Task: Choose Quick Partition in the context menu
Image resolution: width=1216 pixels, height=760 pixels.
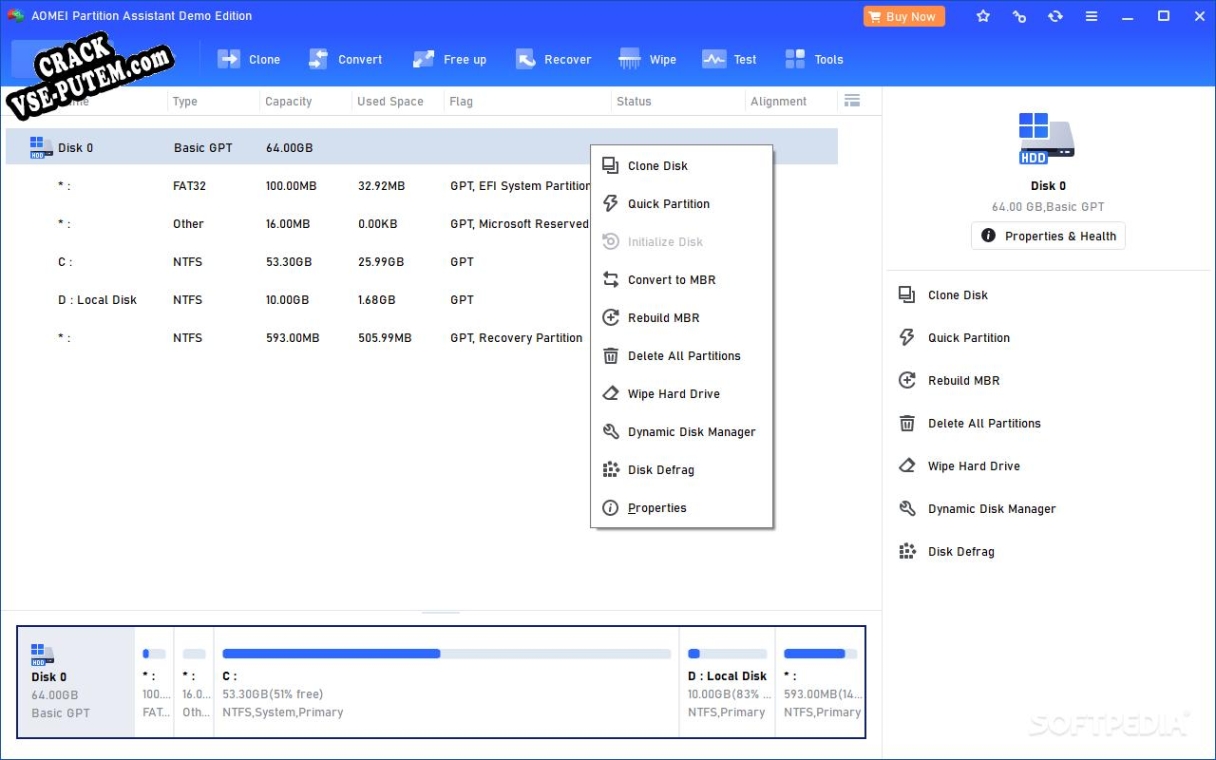Action: point(682,204)
